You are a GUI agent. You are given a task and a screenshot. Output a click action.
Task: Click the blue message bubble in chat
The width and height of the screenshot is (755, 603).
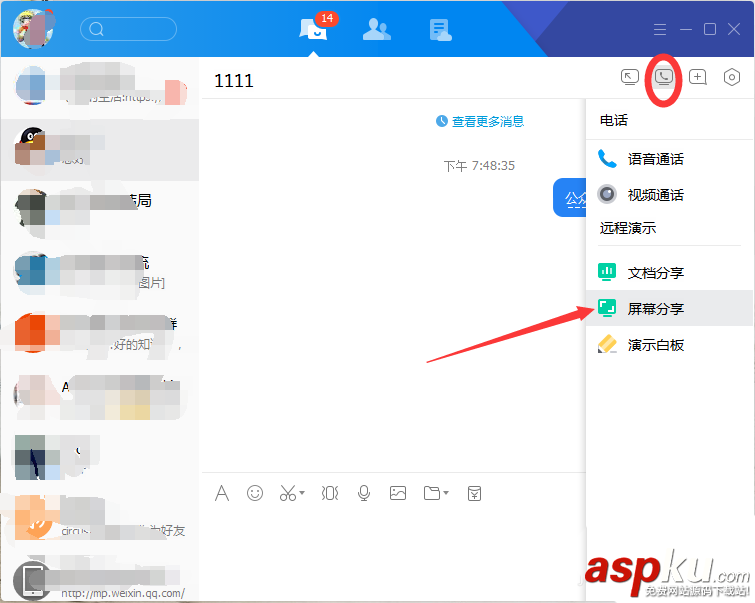pyautogui.click(x=570, y=197)
